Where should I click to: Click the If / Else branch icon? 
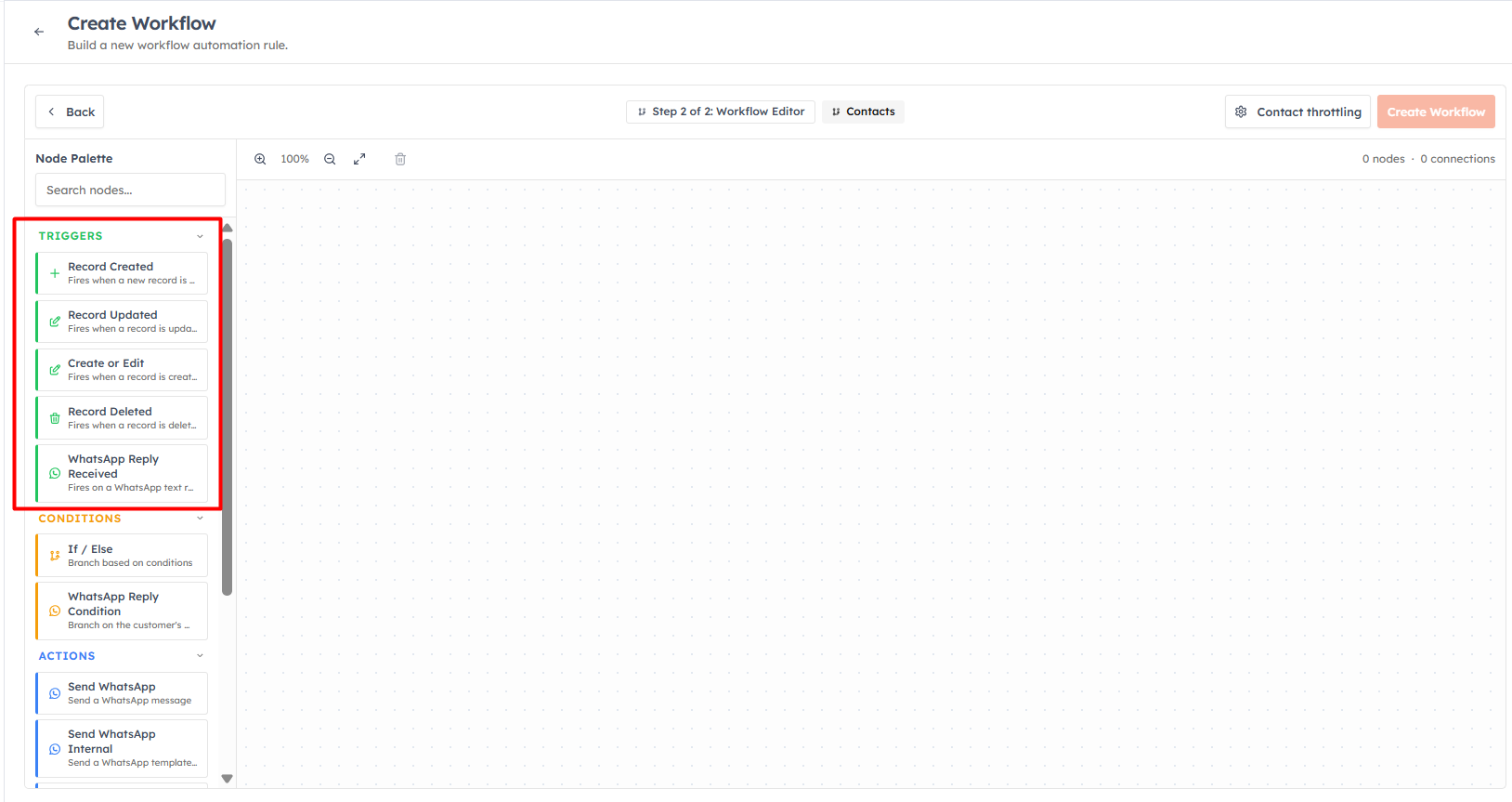coord(55,556)
